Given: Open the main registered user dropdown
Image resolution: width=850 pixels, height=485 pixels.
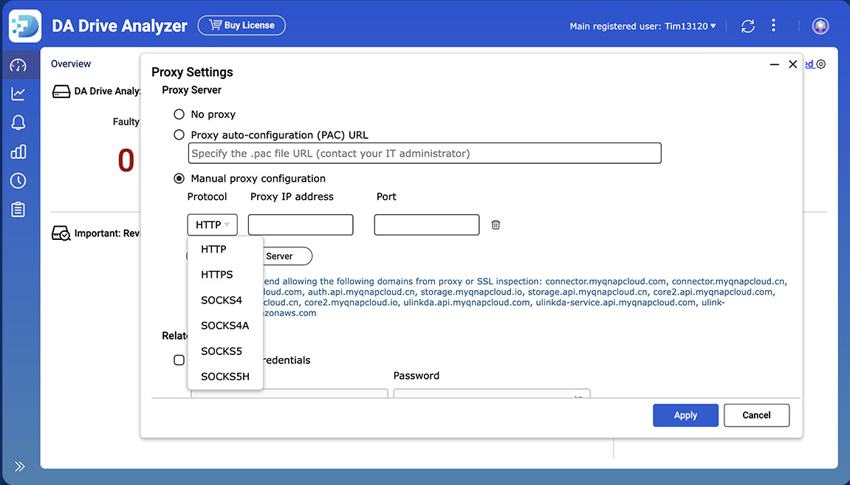Looking at the screenshot, I should 642,26.
